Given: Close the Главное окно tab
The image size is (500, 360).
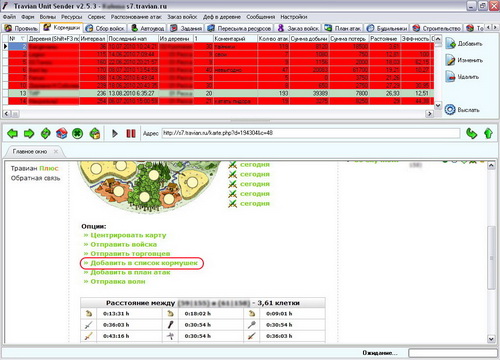Looking at the screenshot, I should click(x=56, y=151).
